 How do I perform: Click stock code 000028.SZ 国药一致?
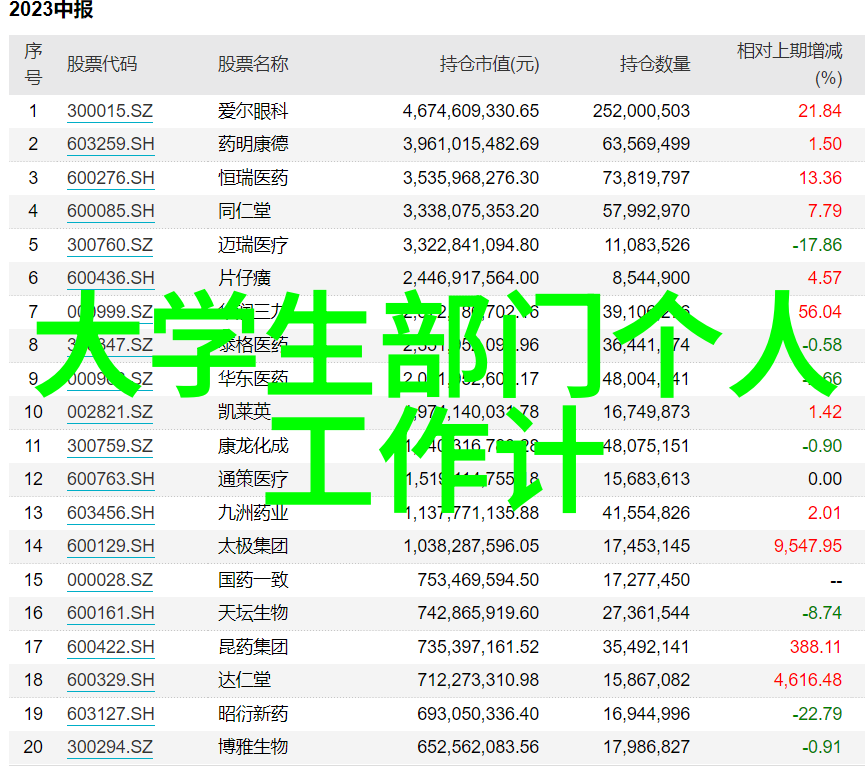110,580
